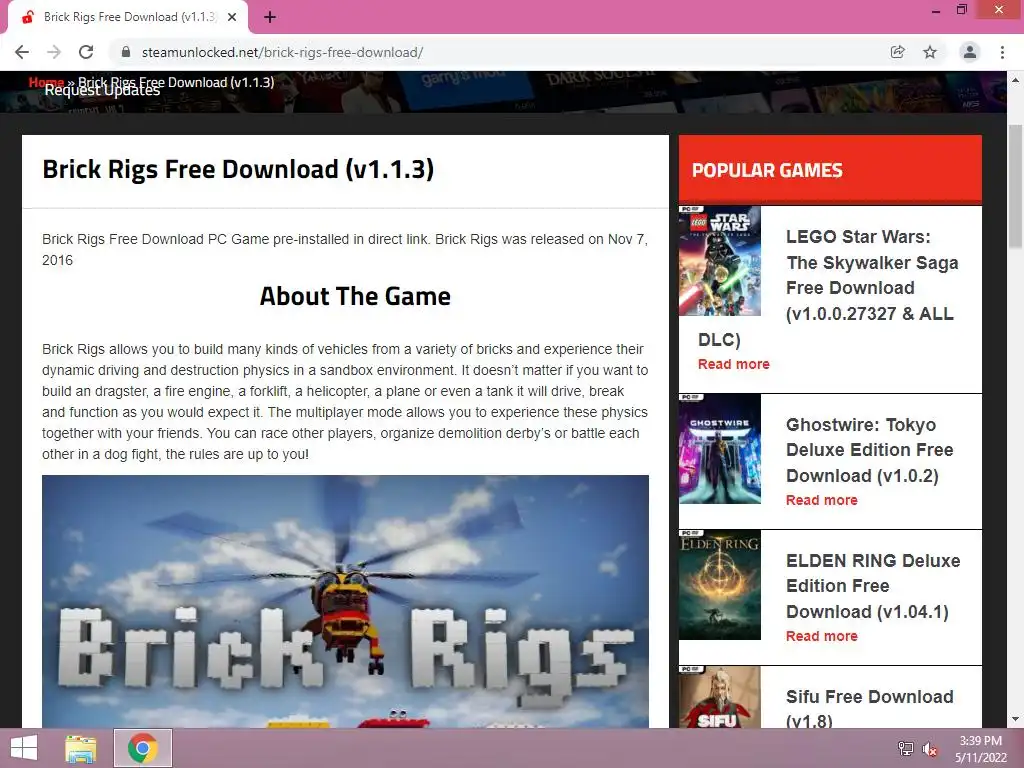View site info via lock icon

(x=126, y=52)
